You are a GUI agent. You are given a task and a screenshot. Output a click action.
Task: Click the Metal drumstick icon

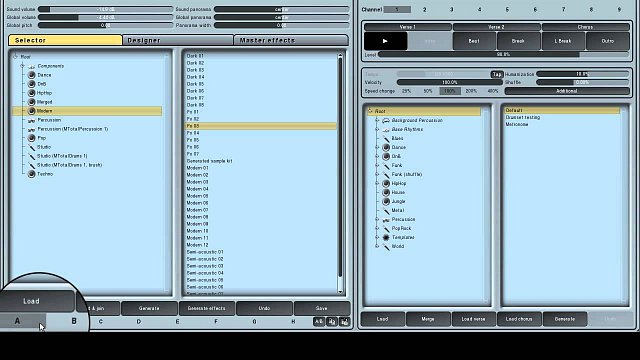point(386,210)
